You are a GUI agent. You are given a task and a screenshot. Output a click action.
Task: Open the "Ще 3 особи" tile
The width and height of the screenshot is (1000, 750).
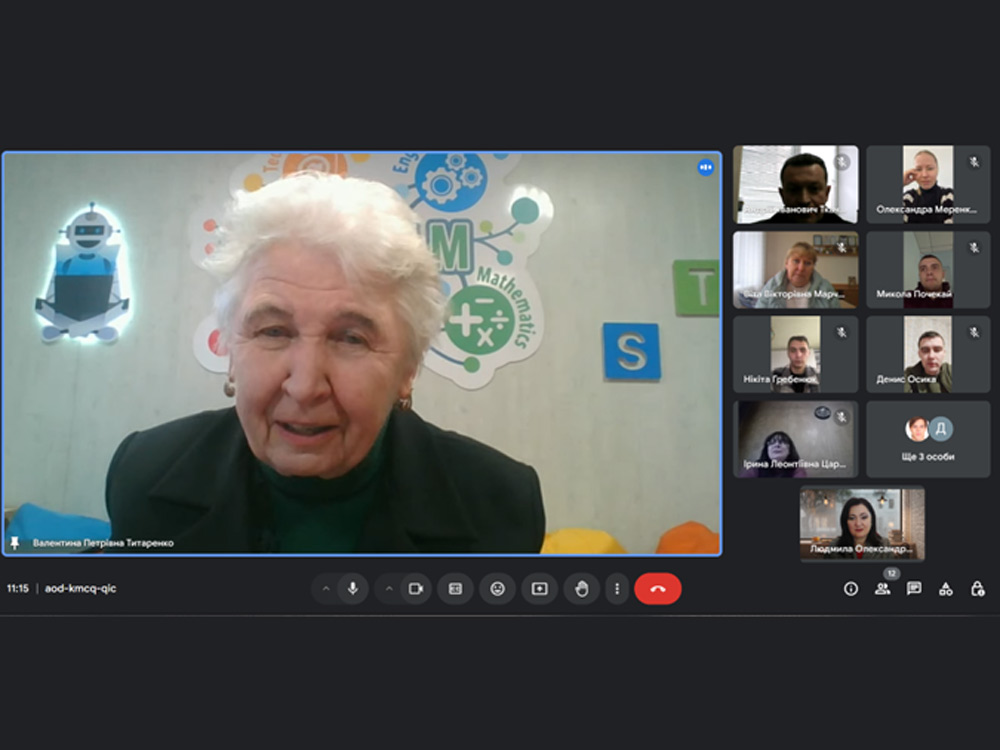tap(928, 440)
